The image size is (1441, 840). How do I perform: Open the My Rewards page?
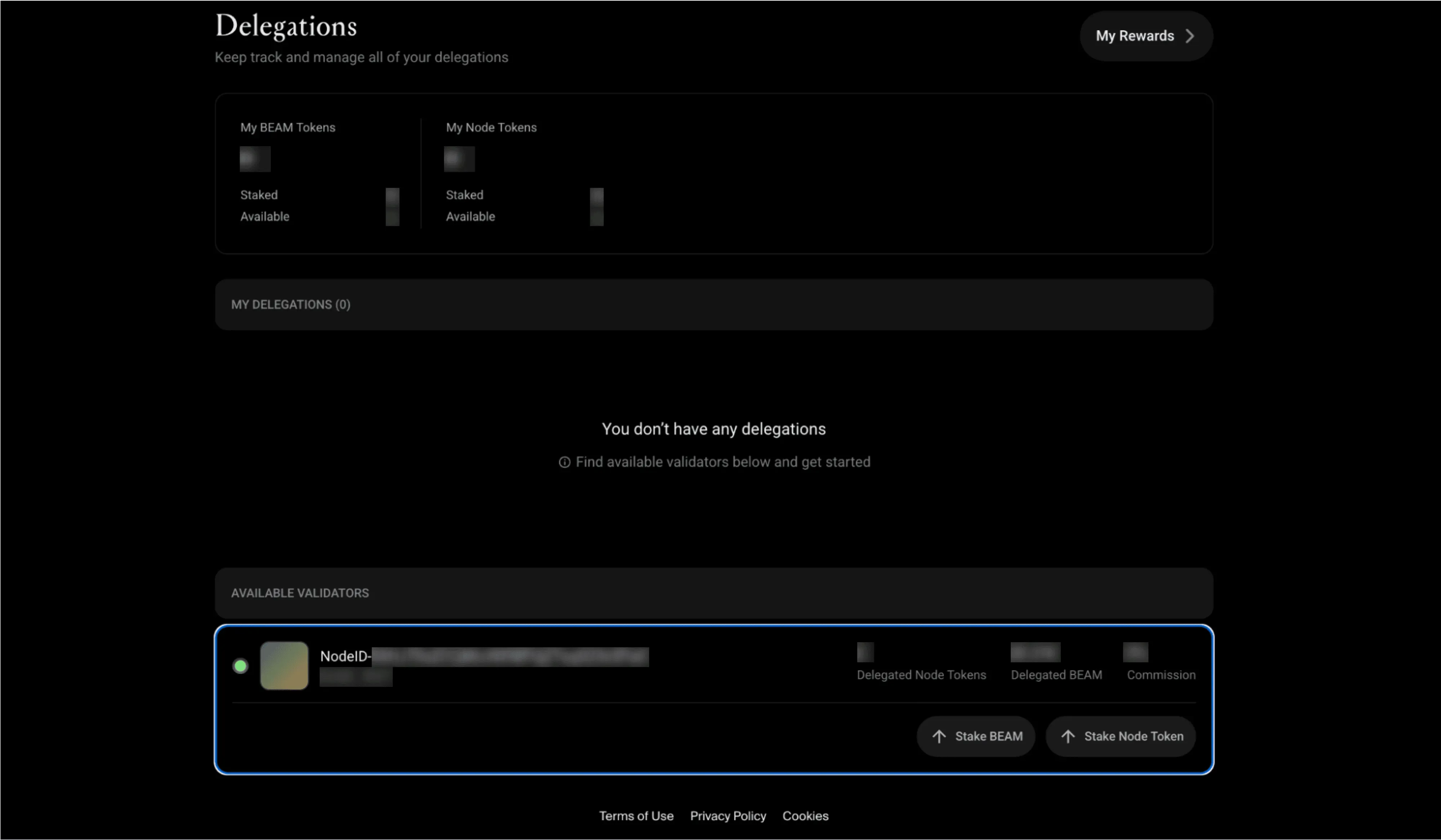[1146, 36]
